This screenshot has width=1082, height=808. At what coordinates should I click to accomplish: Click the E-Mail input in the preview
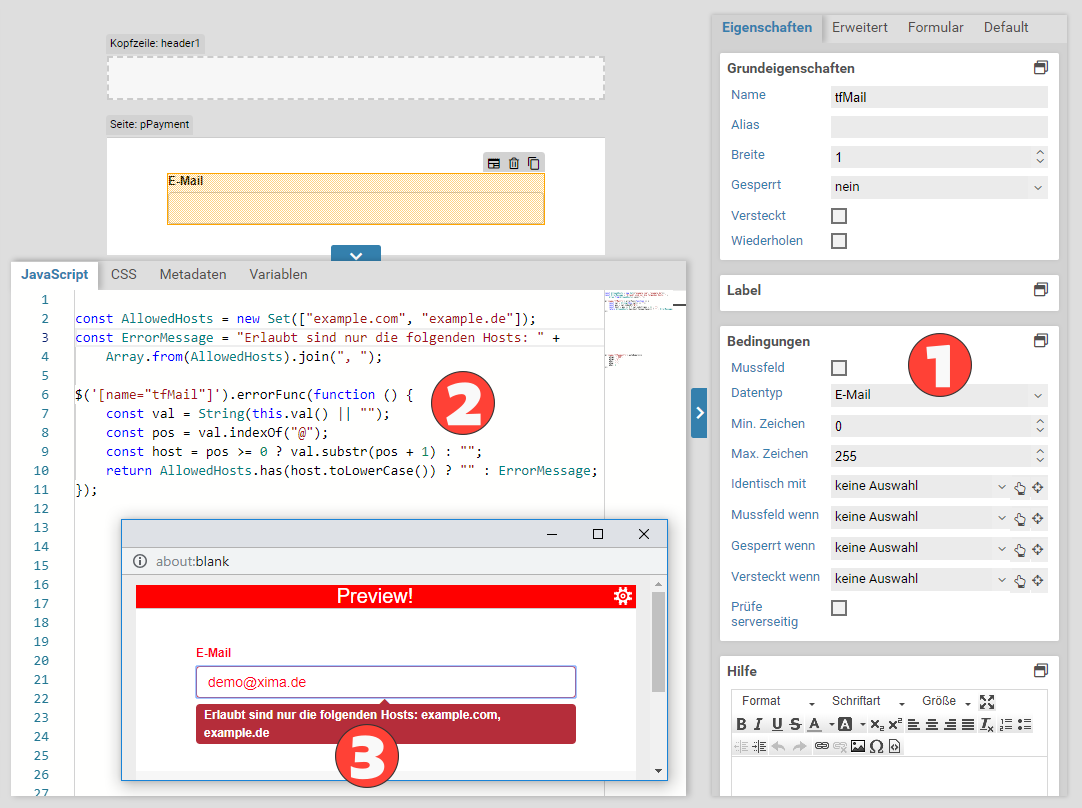coord(385,682)
